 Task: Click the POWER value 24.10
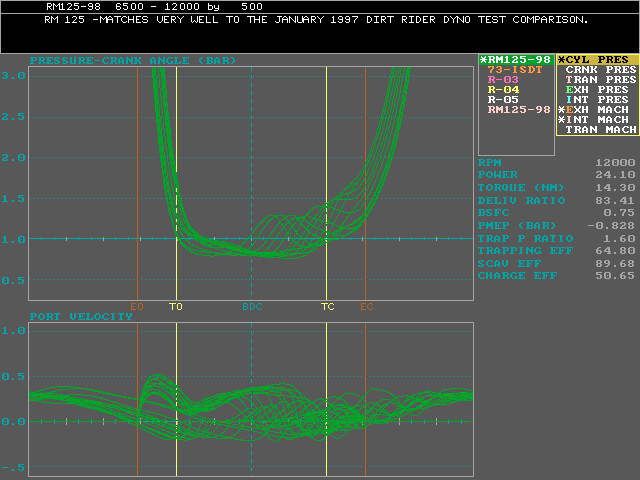615,175
